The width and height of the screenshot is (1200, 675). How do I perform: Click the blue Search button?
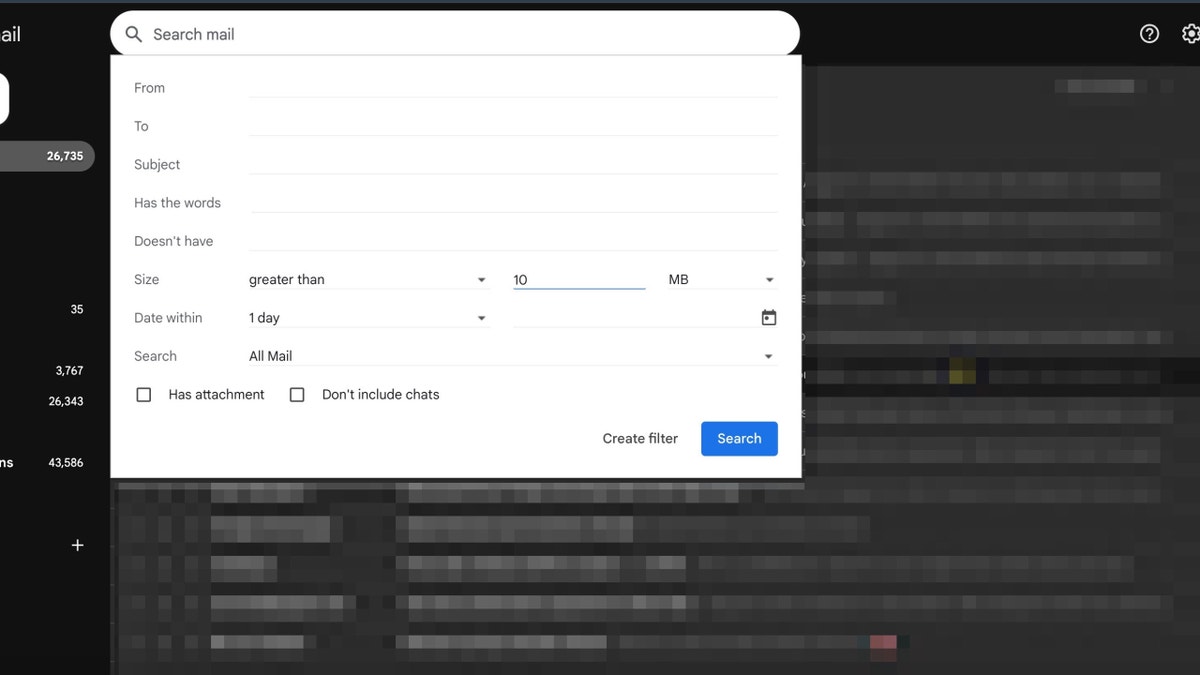(739, 438)
